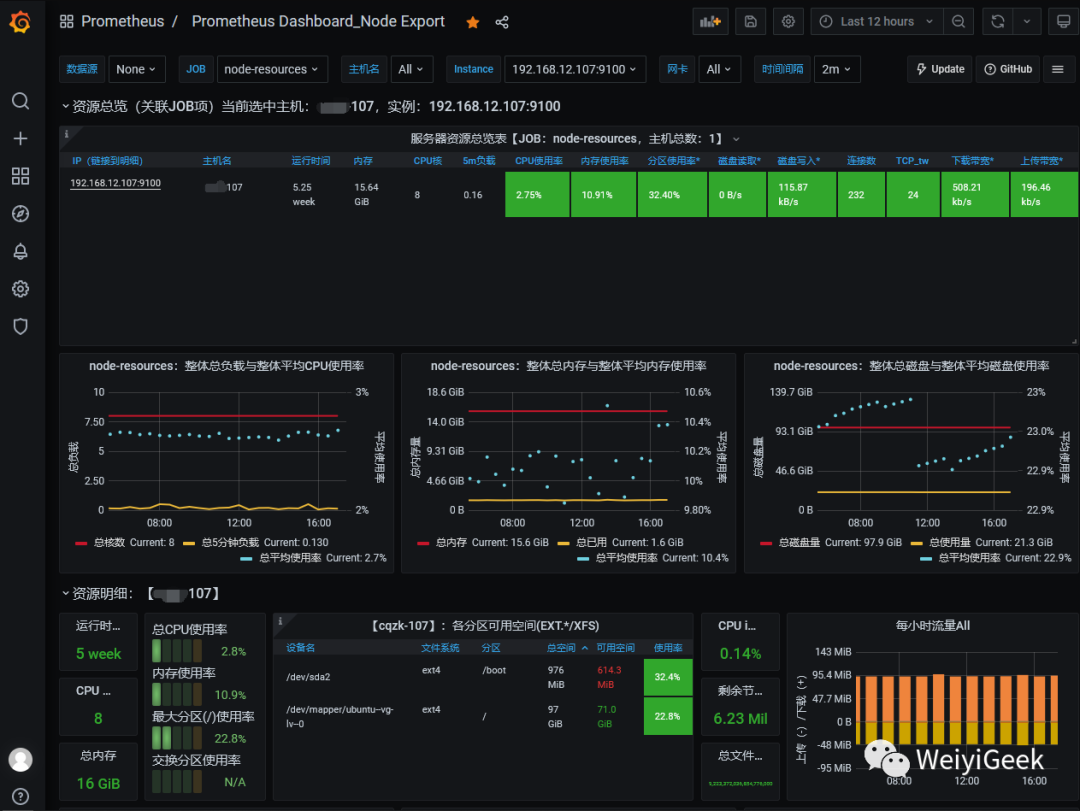Open the 每小时流量All panel title
Image resolution: width=1080 pixels, height=811 pixels.
pos(933,626)
